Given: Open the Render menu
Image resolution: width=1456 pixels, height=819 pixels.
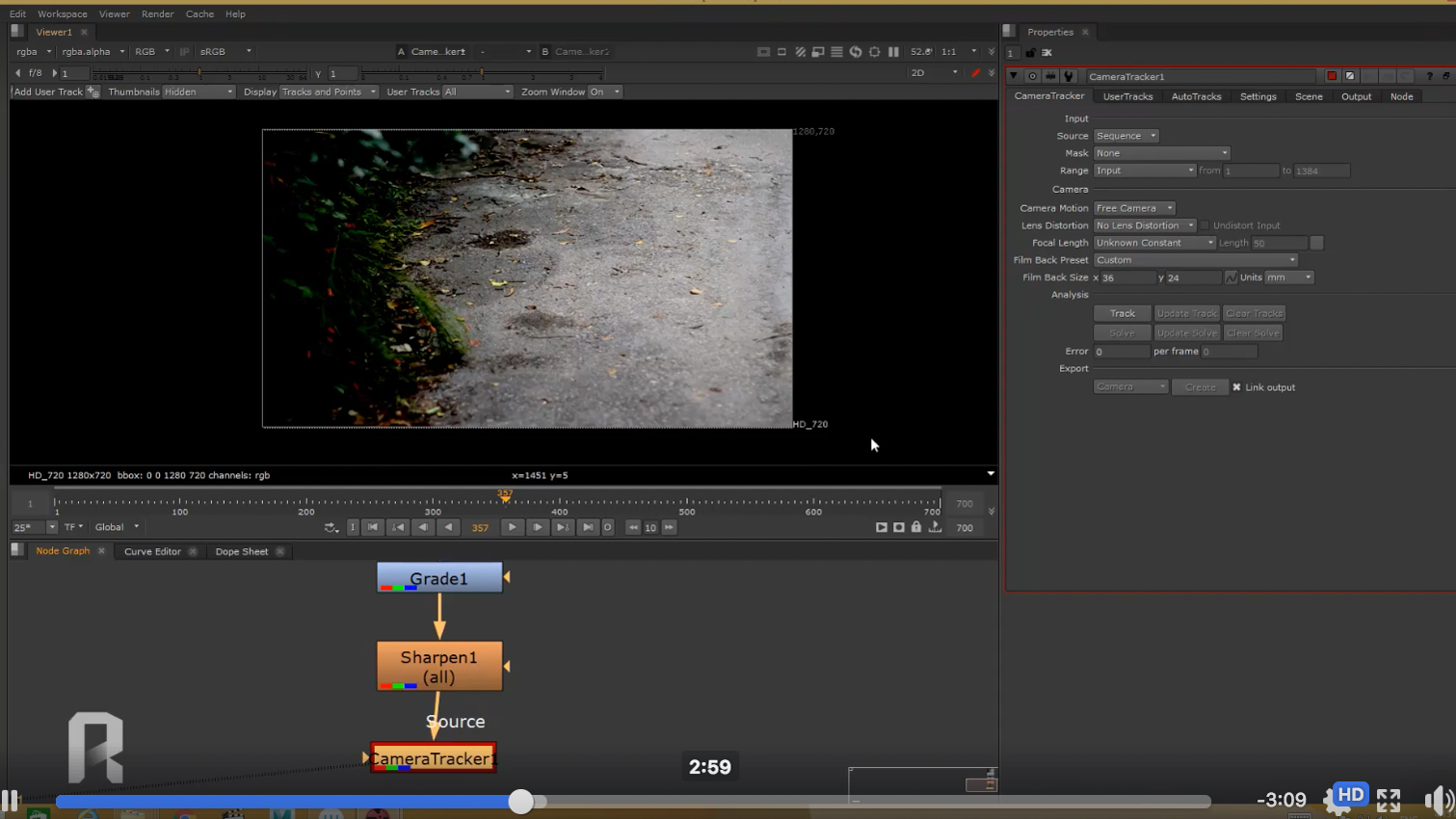Looking at the screenshot, I should pyautogui.click(x=157, y=14).
